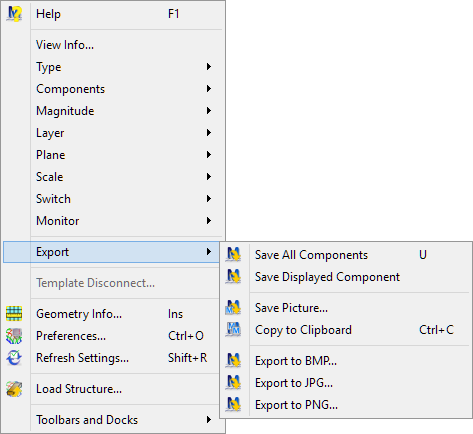Click the Ins shortcut label
This screenshot has height=434, width=473.
(175, 314)
